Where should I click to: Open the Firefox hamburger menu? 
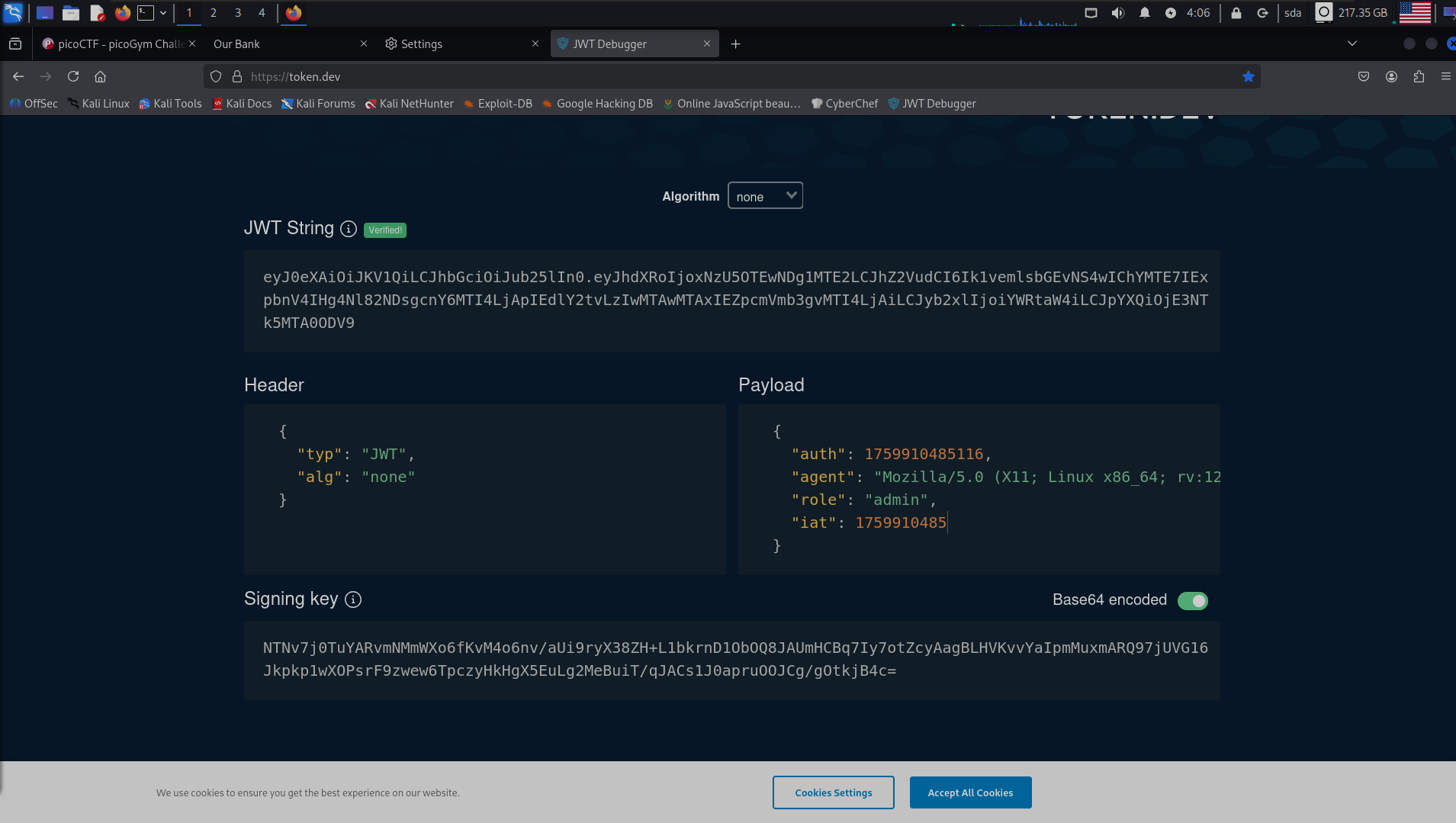(1445, 76)
